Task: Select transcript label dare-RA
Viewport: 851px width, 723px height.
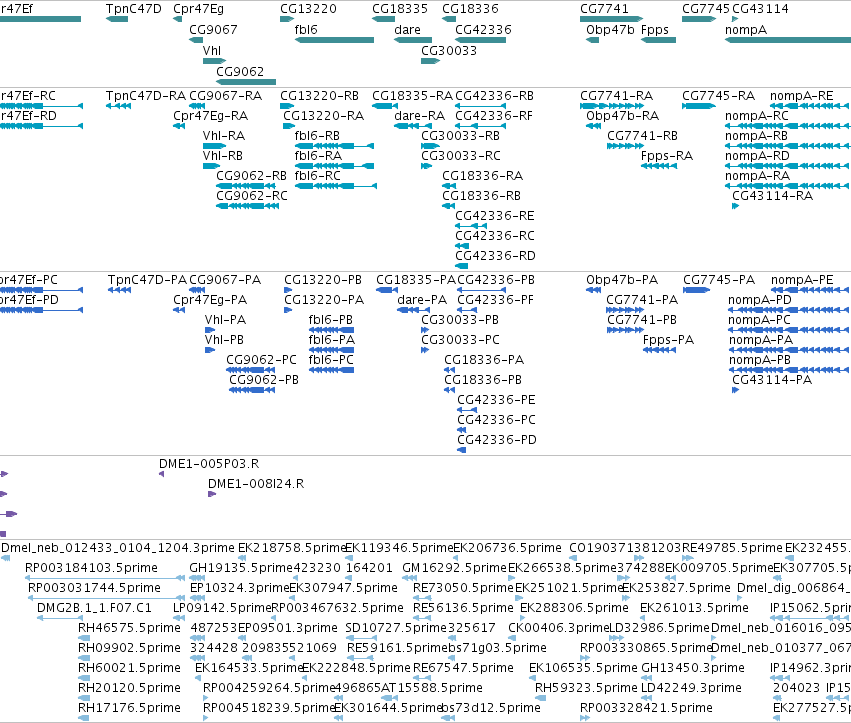Action: pyautogui.click(x=420, y=116)
